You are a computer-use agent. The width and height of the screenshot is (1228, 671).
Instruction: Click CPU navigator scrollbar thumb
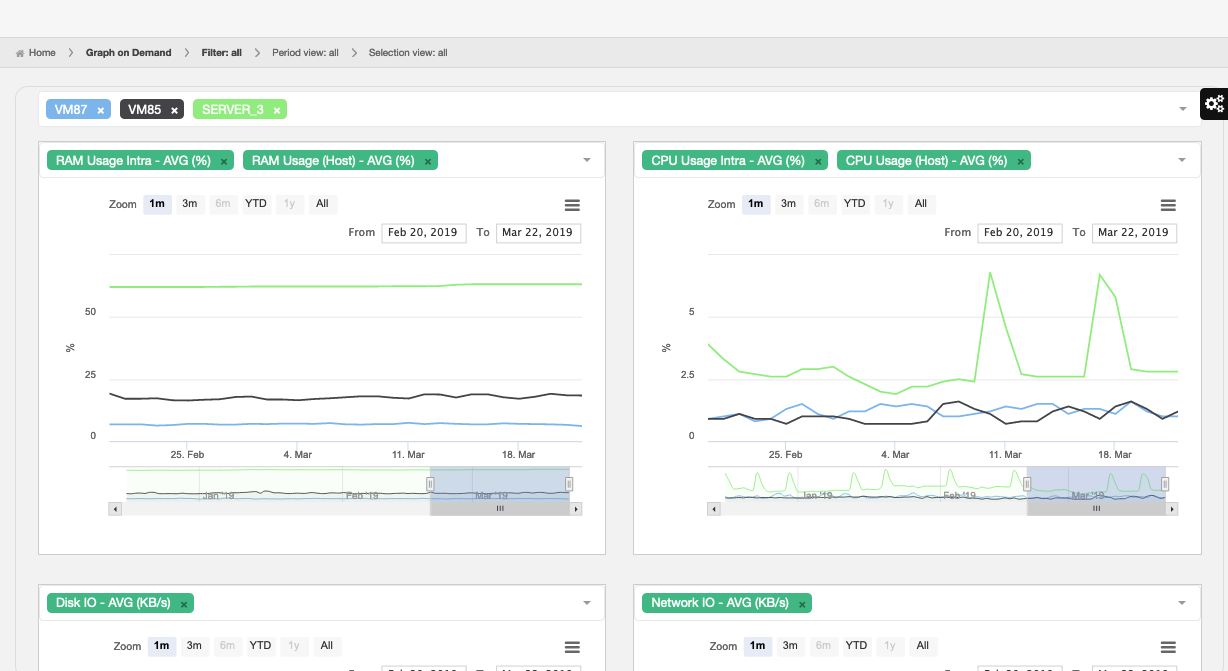click(x=1096, y=509)
